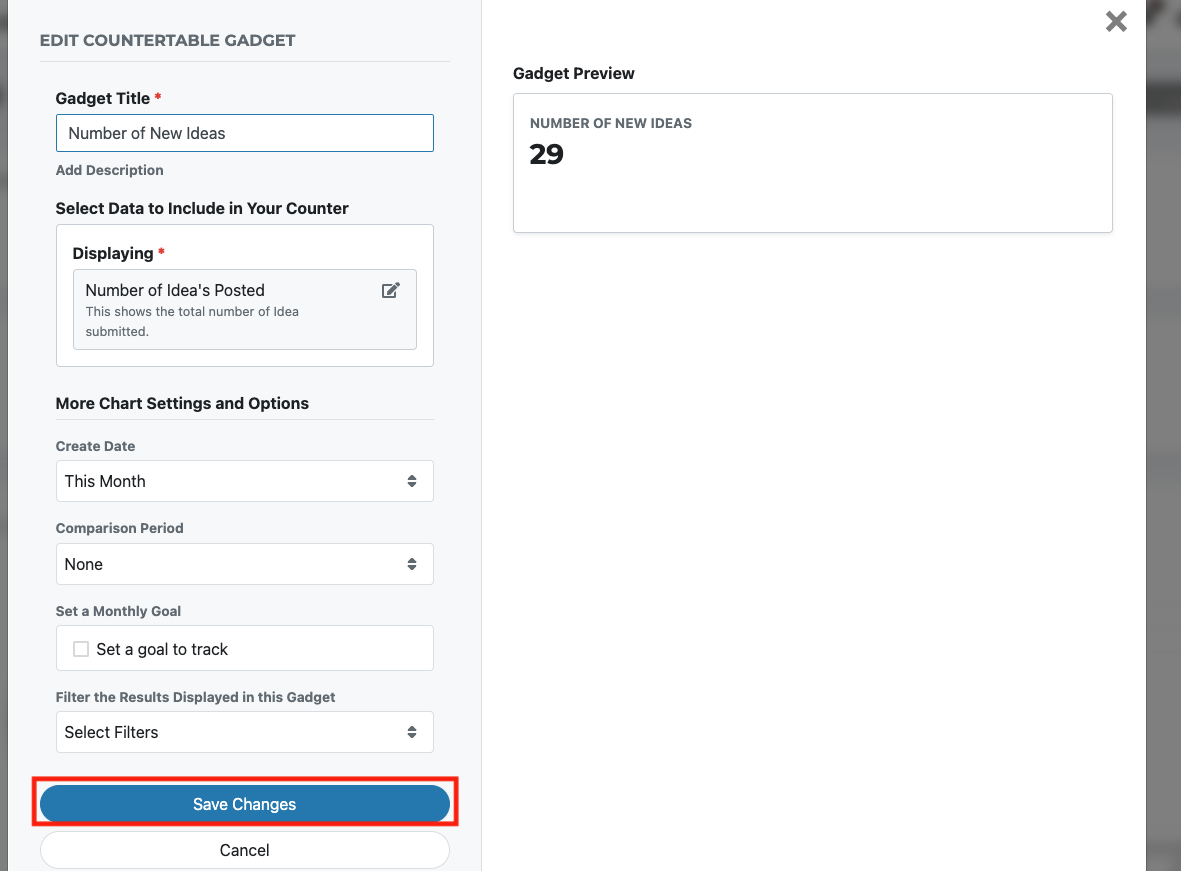
Task: Click the arrow icon on Comparison Period select
Action: pyautogui.click(x=412, y=564)
